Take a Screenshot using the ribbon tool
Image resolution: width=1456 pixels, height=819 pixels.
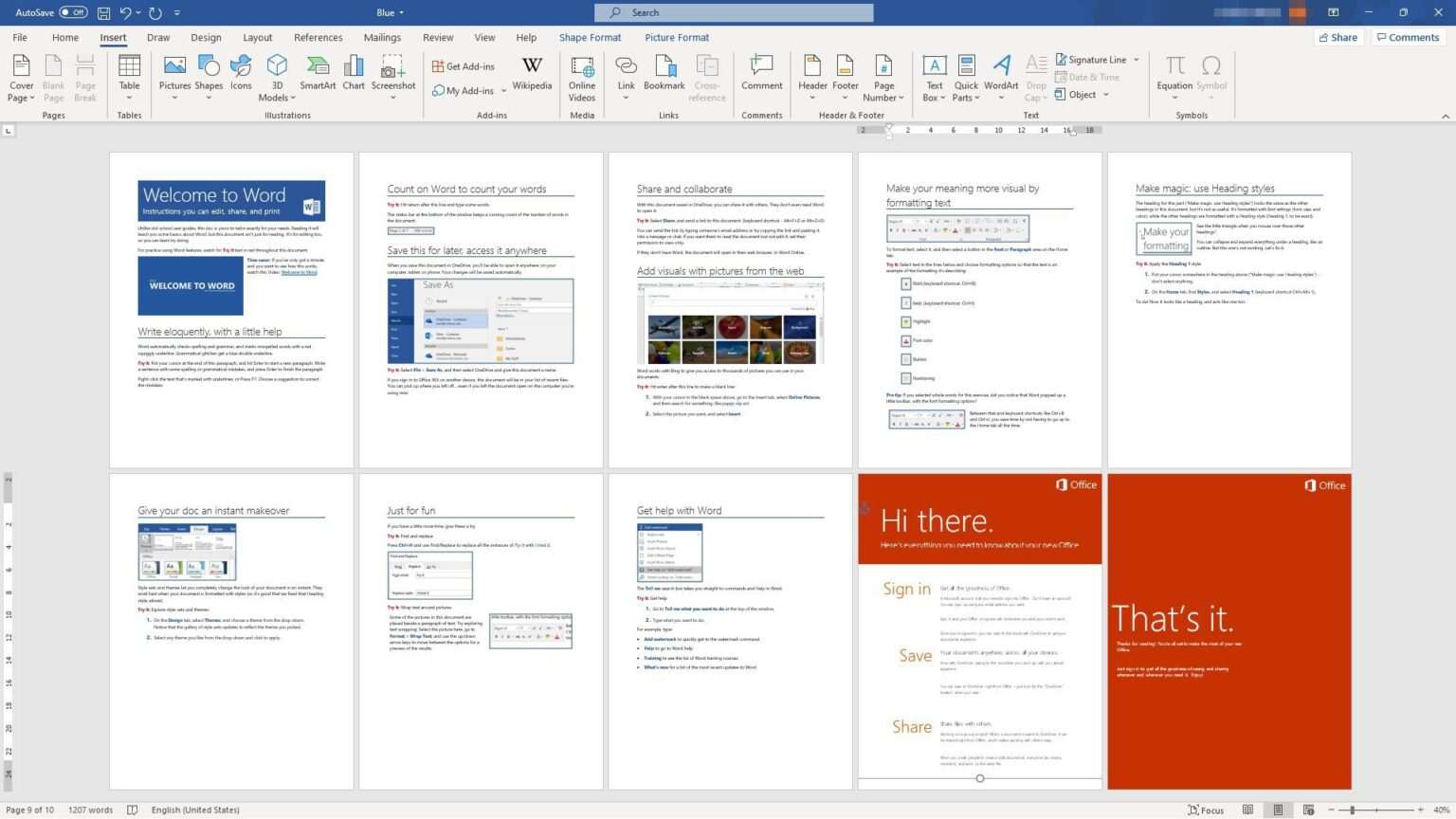pos(393,76)
